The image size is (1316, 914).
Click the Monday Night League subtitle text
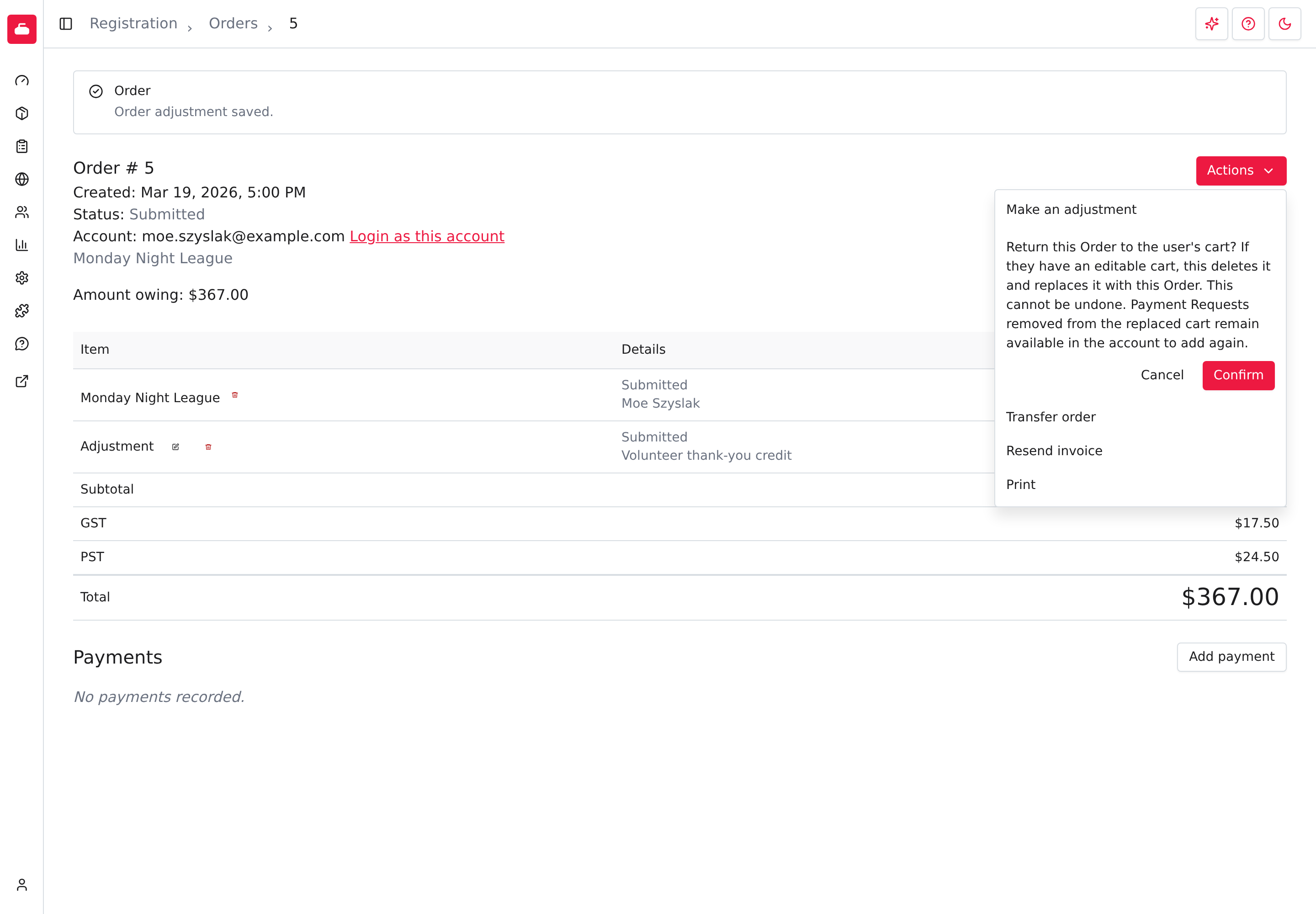coord(153,258)
